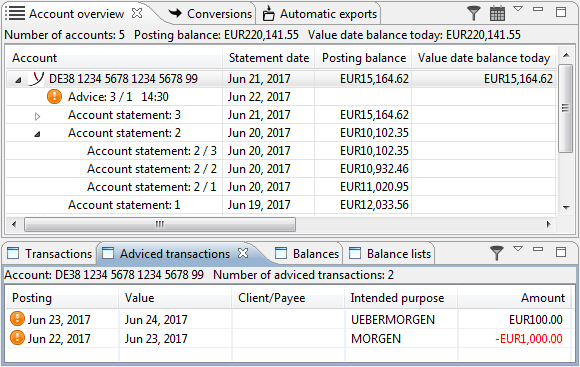Expand Account statement: 3 node
580x367 pixels.
pos(37,117)
